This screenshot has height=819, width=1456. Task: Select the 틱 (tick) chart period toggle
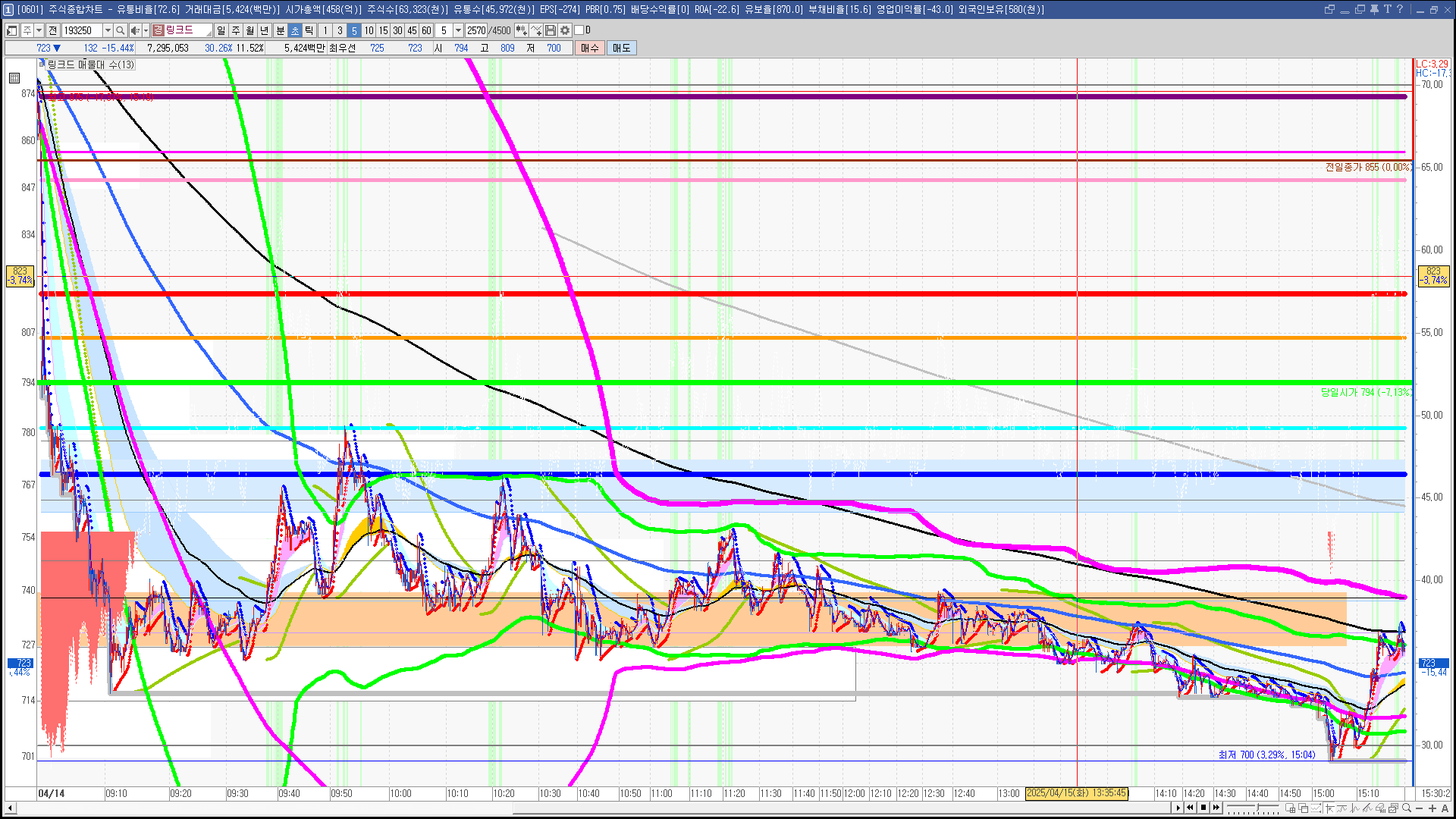[309, 30]
